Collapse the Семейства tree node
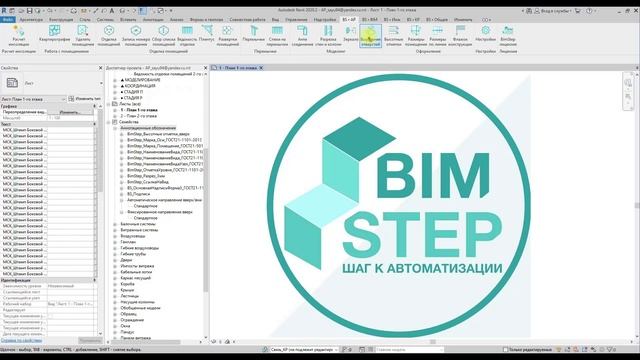The width and height of the screenshot is (640, 360). point(109,122)
